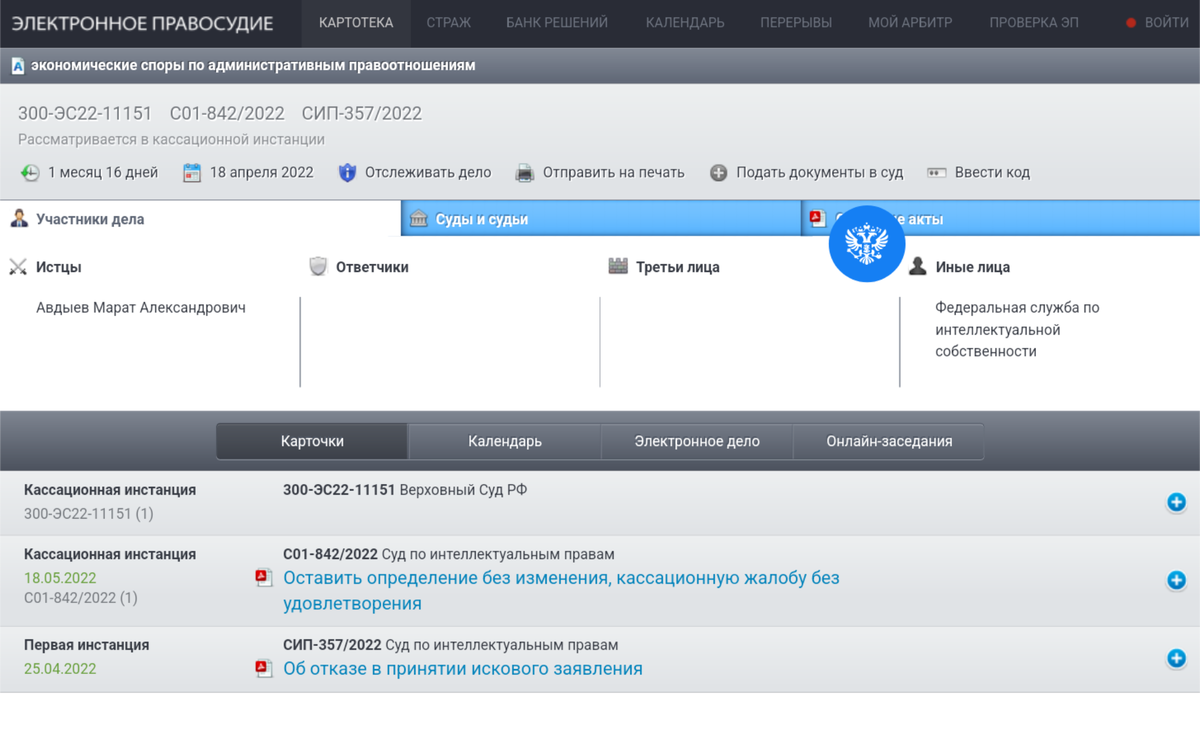1200x739 pixels.
Task: Click case number 300-ЭС22-11151 in header
Action: click(x=85, y=114)
